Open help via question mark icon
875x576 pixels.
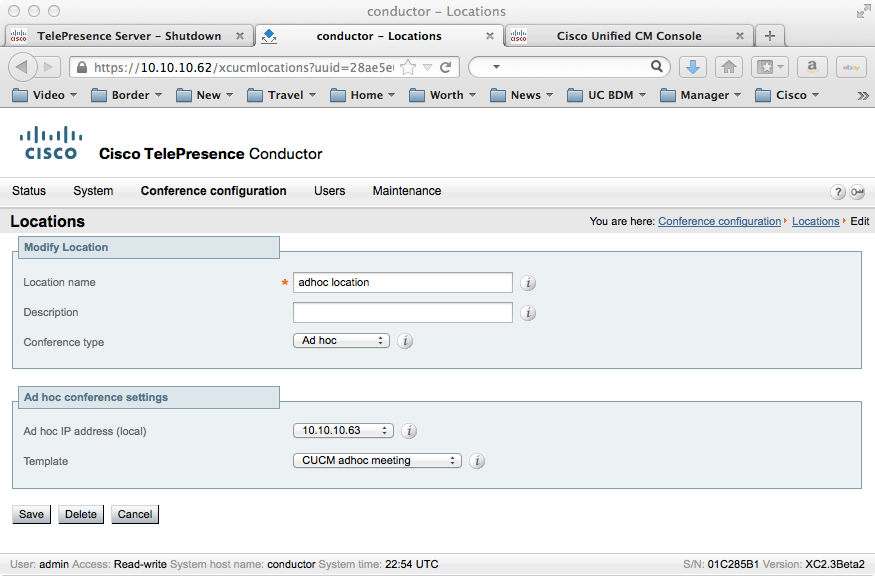pyautogui.click(x=837, y=192)
